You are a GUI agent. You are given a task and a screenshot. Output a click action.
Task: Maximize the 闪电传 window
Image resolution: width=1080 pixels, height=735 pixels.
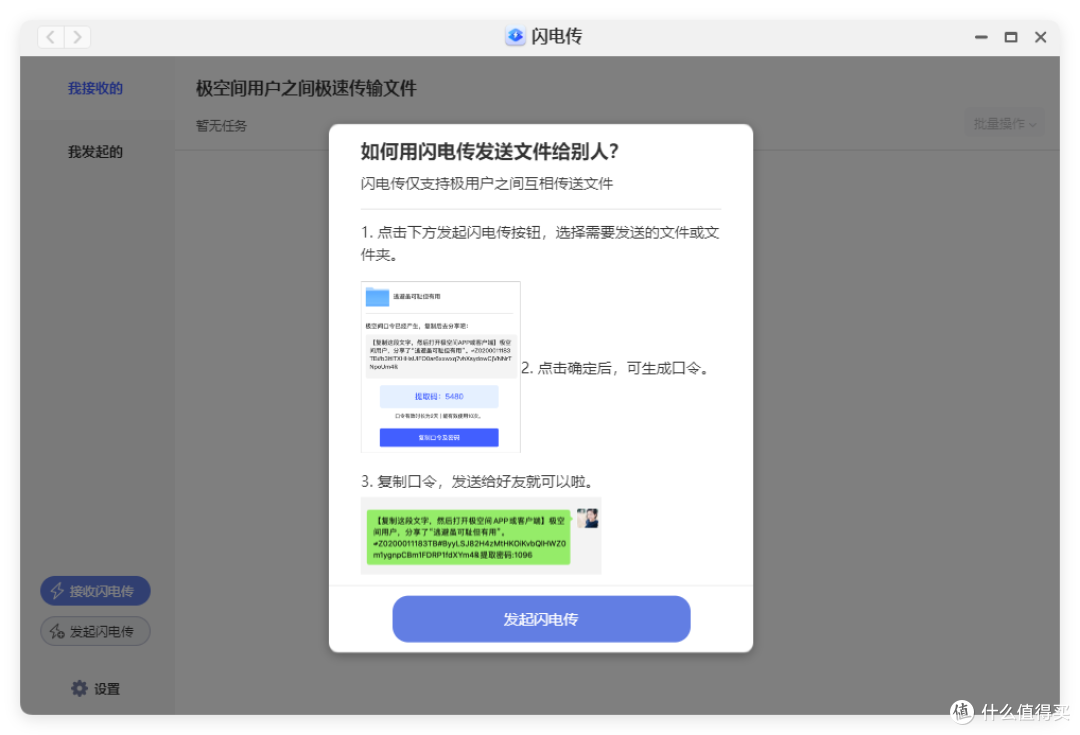pos(1010,37)
